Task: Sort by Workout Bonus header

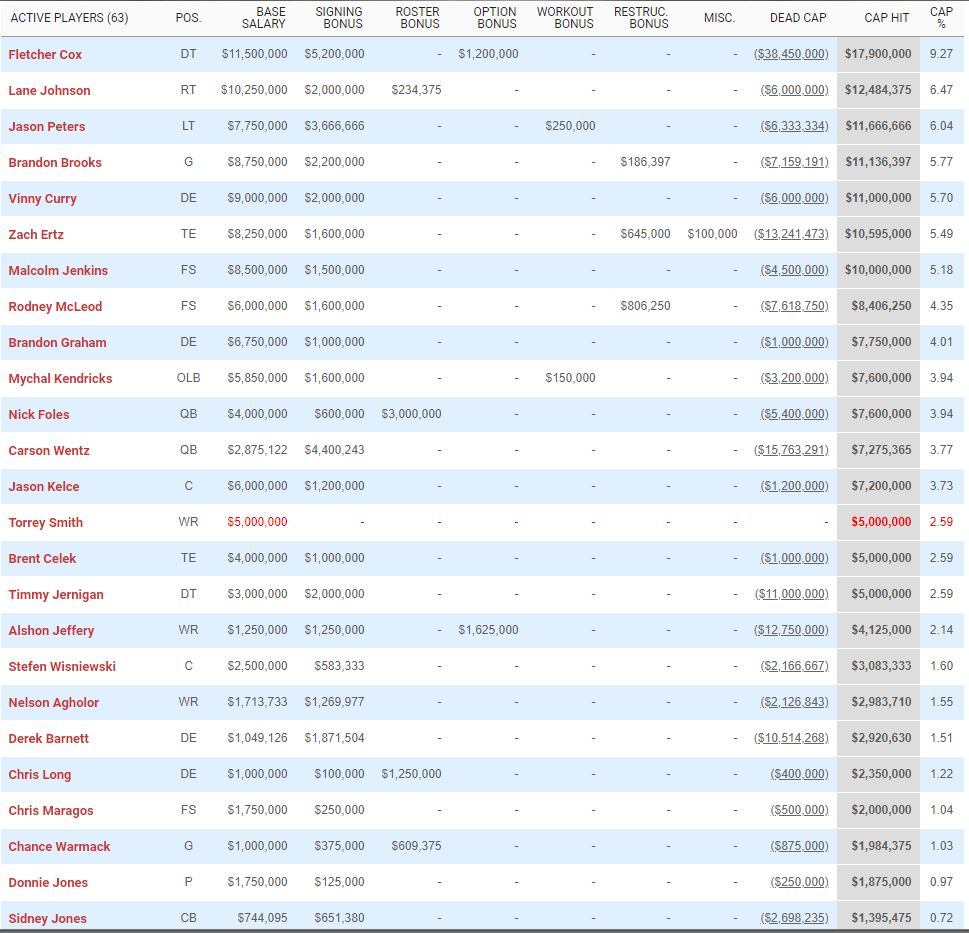Action: coord(565,18)
